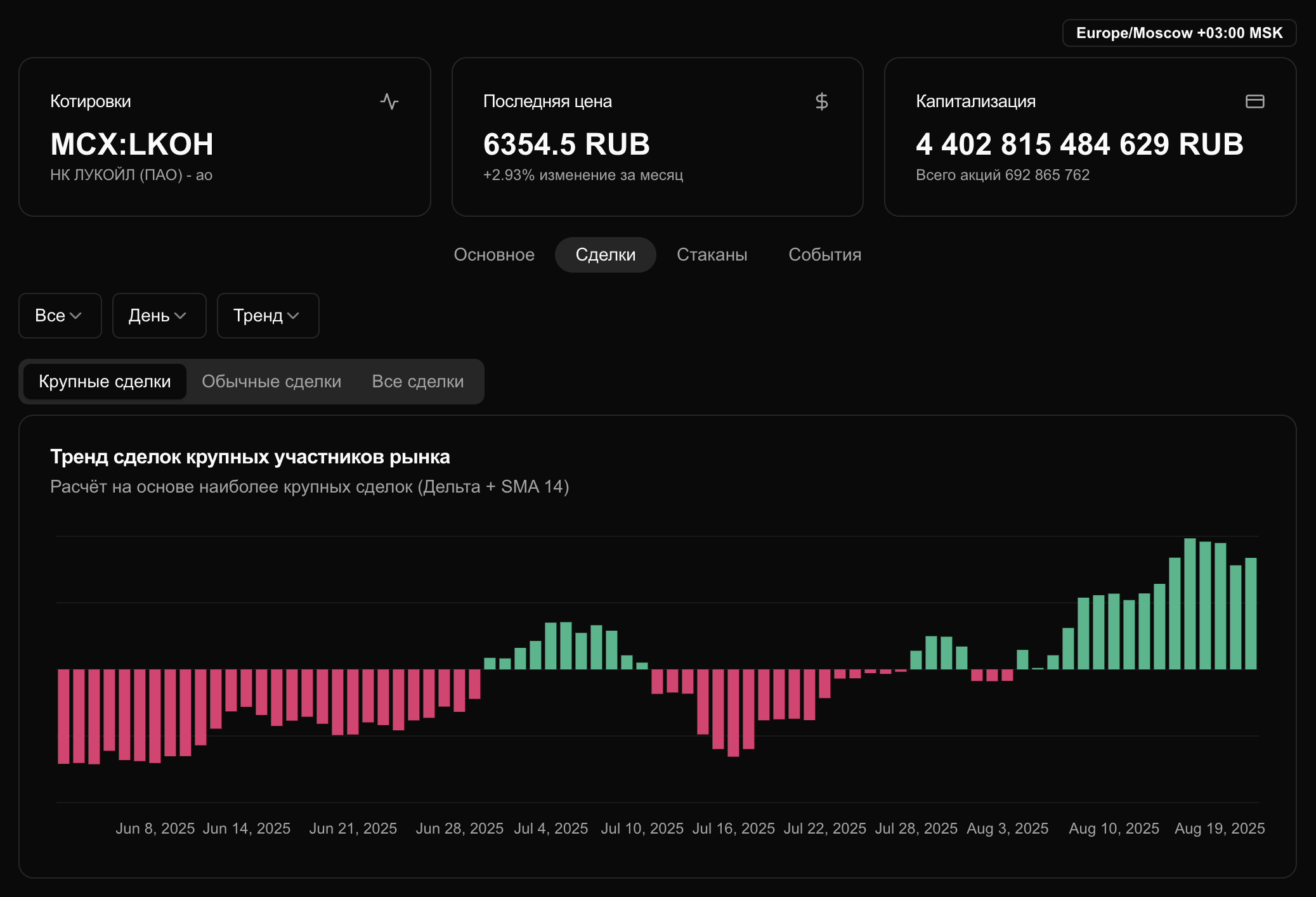Click the Aug 10, 2025 axis label

(x=1114, y=829)
